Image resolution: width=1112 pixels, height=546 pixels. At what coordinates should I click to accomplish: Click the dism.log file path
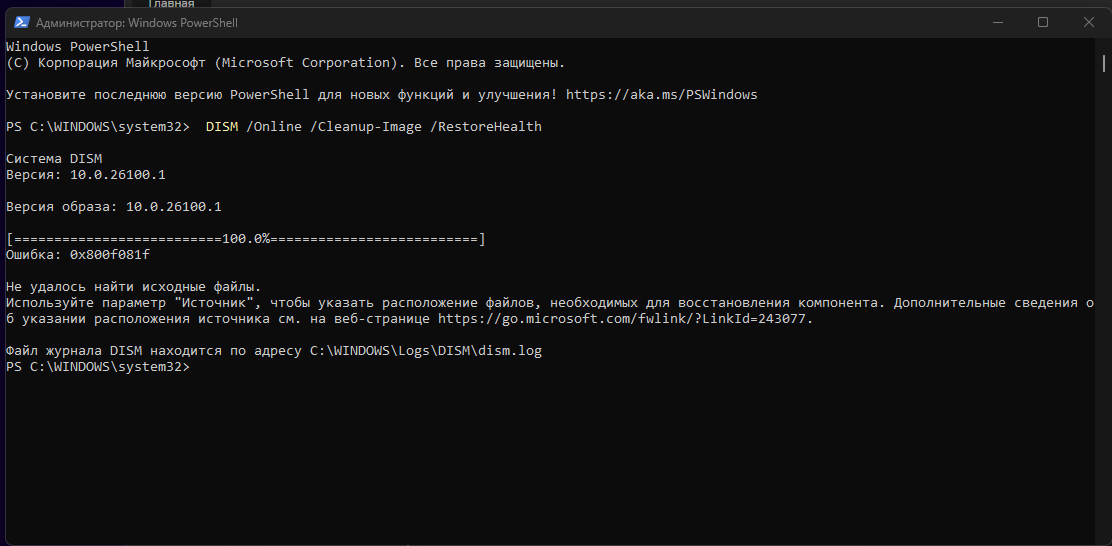point(426,352)
